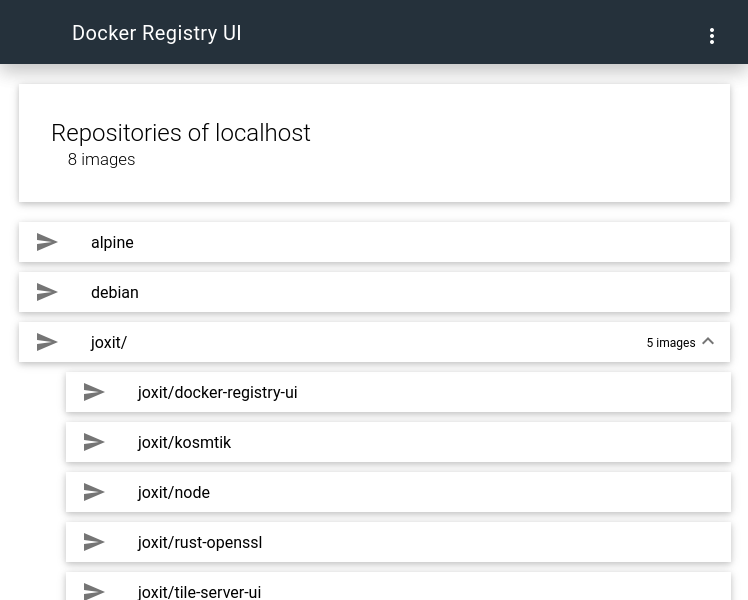Click the '5 images' count label
Image resolution: width=748 pixels, height=600 pixels.
click(670, 343)
